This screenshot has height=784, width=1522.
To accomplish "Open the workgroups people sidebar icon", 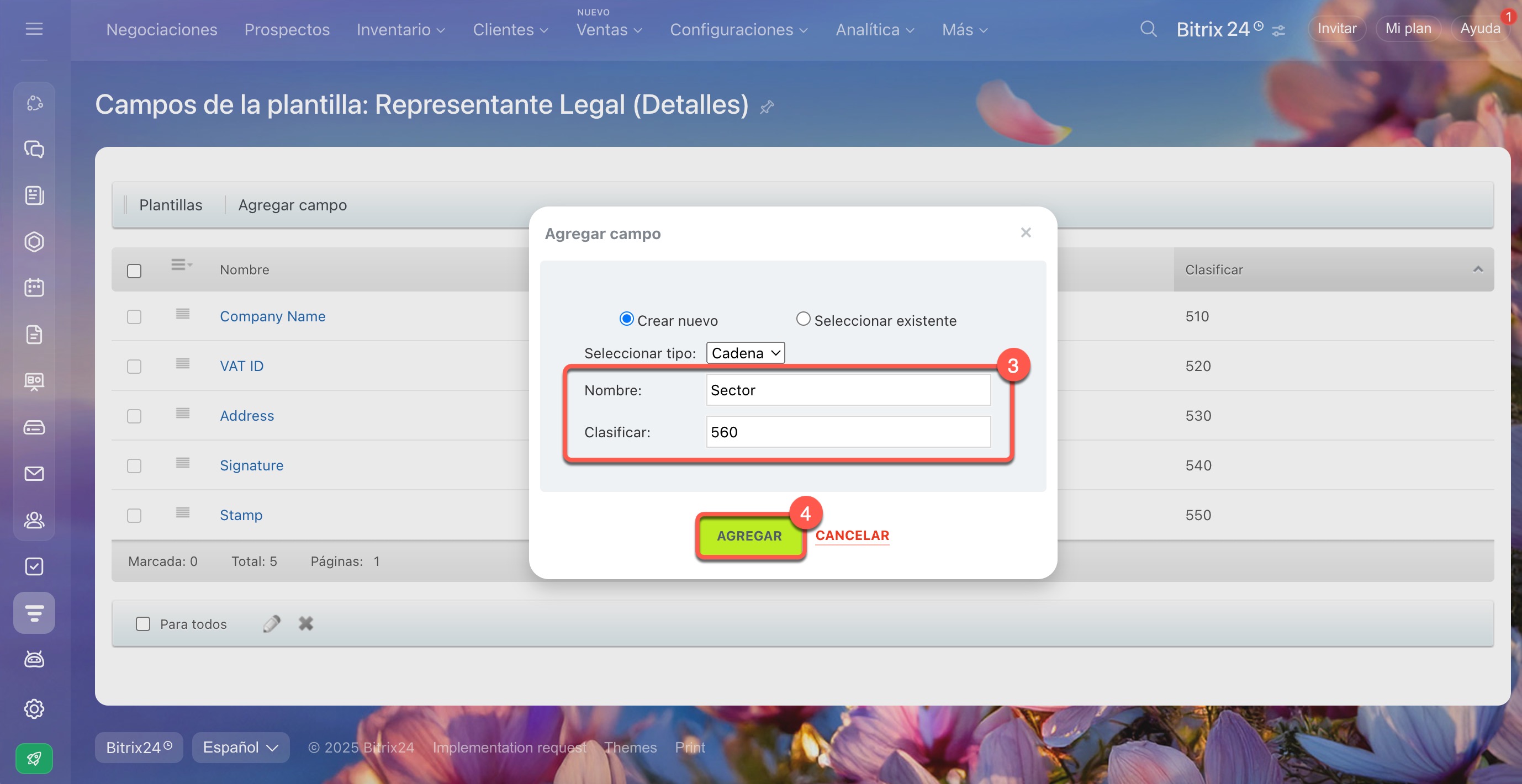I will pyautogui.click(x=34, y=520).
